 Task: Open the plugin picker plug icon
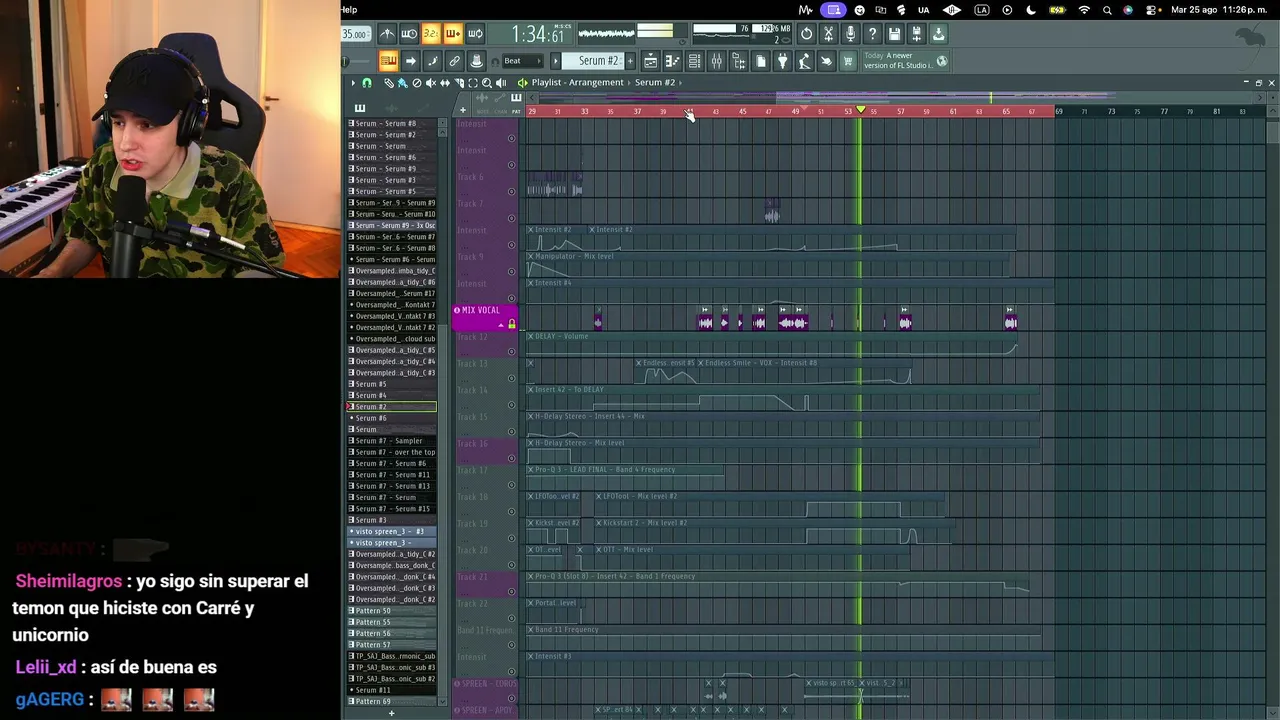tap(782, 61)
